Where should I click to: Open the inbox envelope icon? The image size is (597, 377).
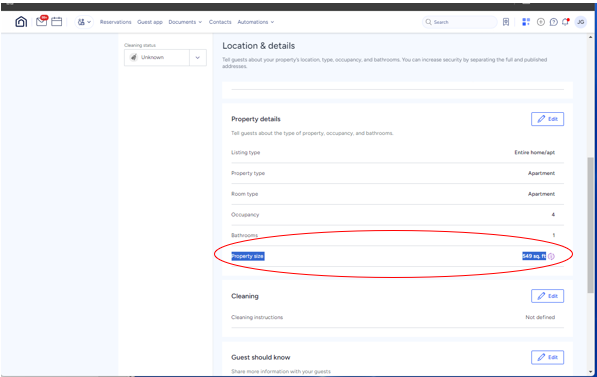pos(42,21)
